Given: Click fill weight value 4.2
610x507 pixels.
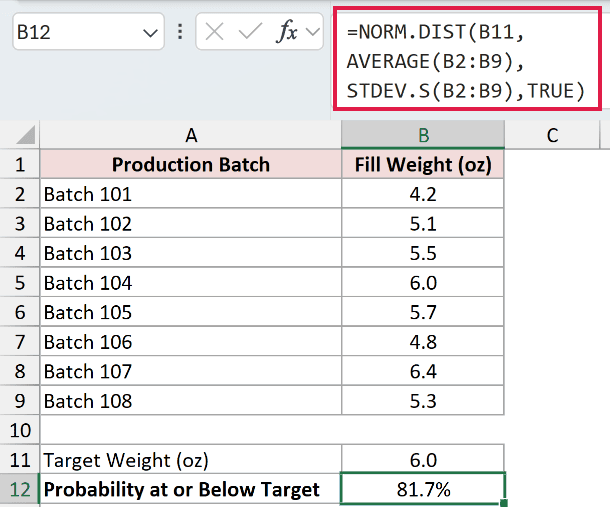Looking at the screenshot, I should [423, 194].
